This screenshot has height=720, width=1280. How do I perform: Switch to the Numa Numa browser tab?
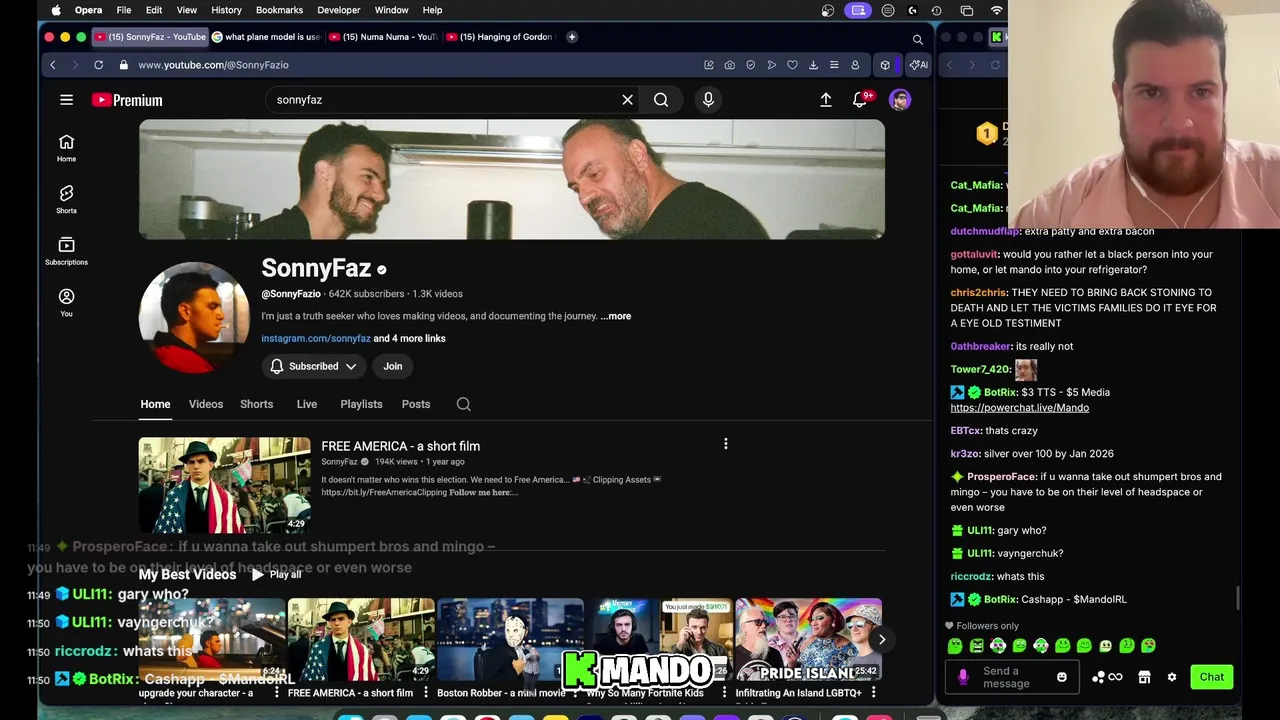(x=385, y=37)
